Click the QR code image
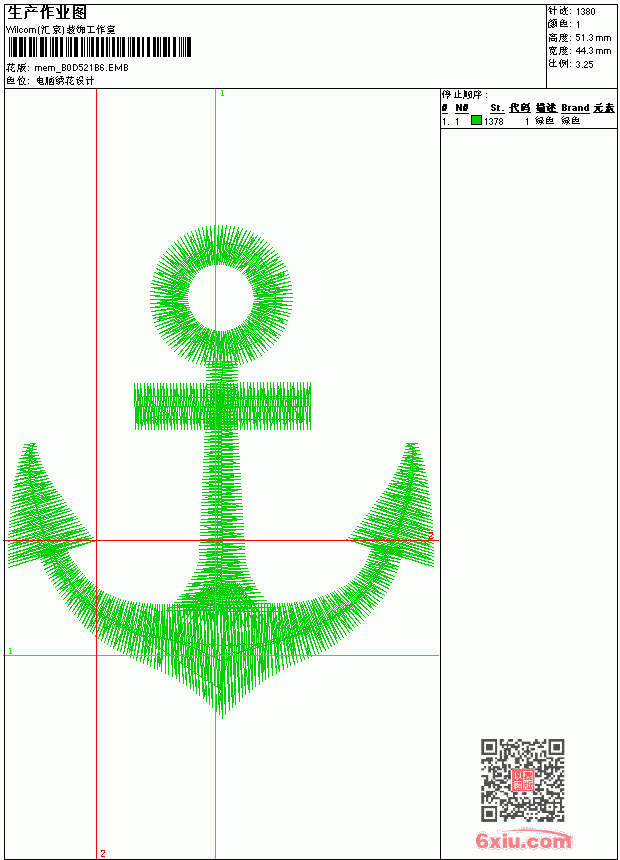Screen dimensions: 620x860 pos(523,780)
